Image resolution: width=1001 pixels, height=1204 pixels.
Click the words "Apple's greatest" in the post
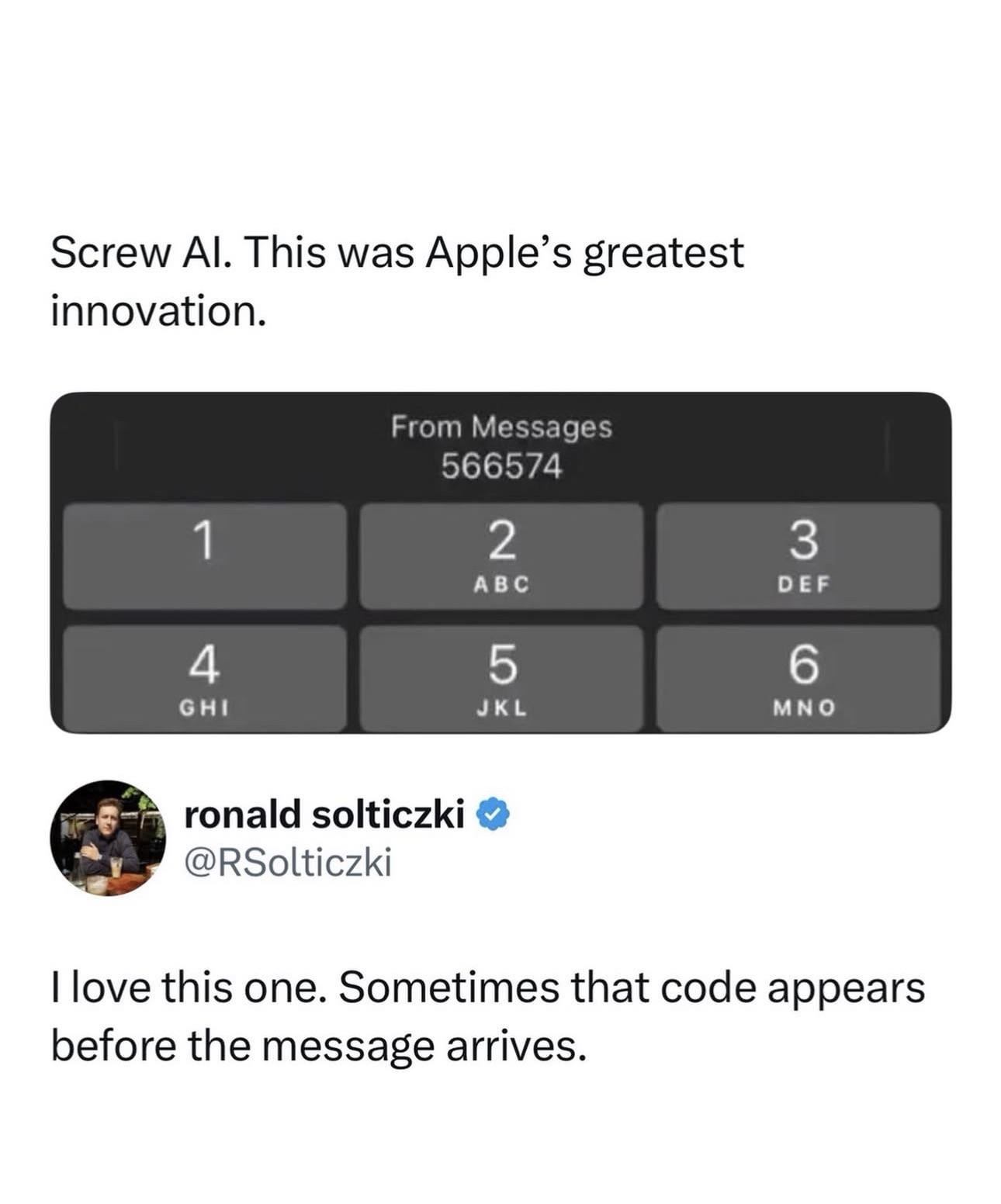pyautogui.click(x=584, y=254)
